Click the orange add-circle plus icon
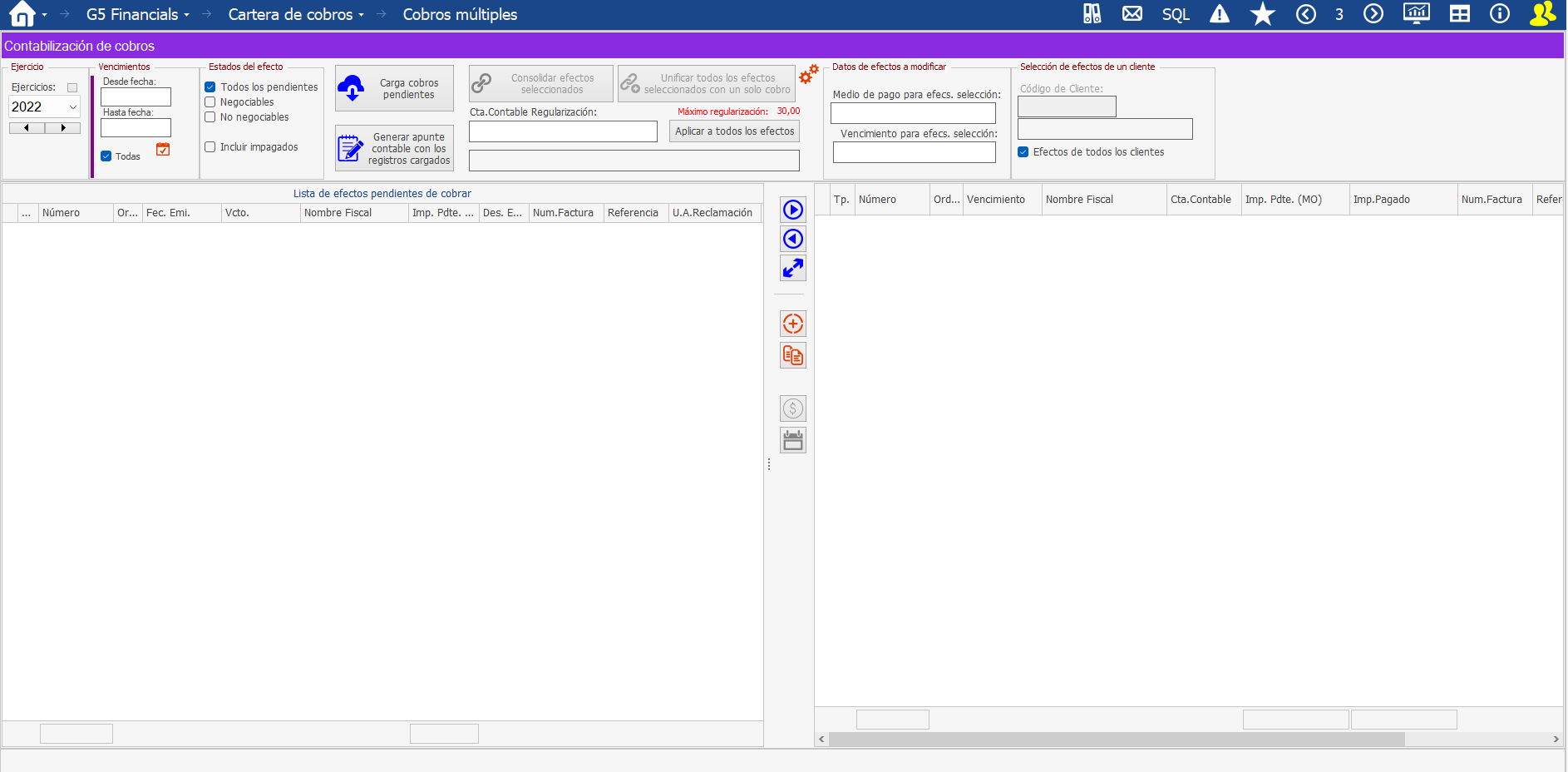This screenshot has width=1568, height=772. coord(793,324)
